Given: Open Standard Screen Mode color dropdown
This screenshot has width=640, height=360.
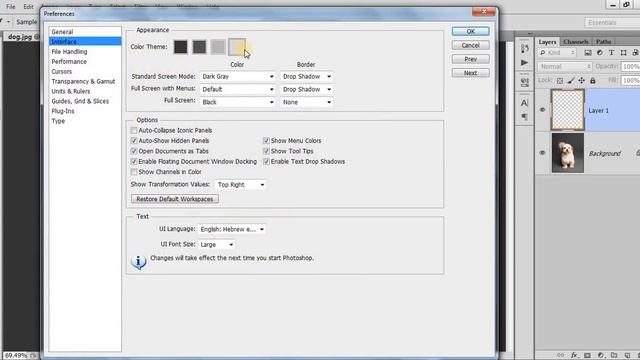Looking at the screenshot, I should [x=238, y=76].
